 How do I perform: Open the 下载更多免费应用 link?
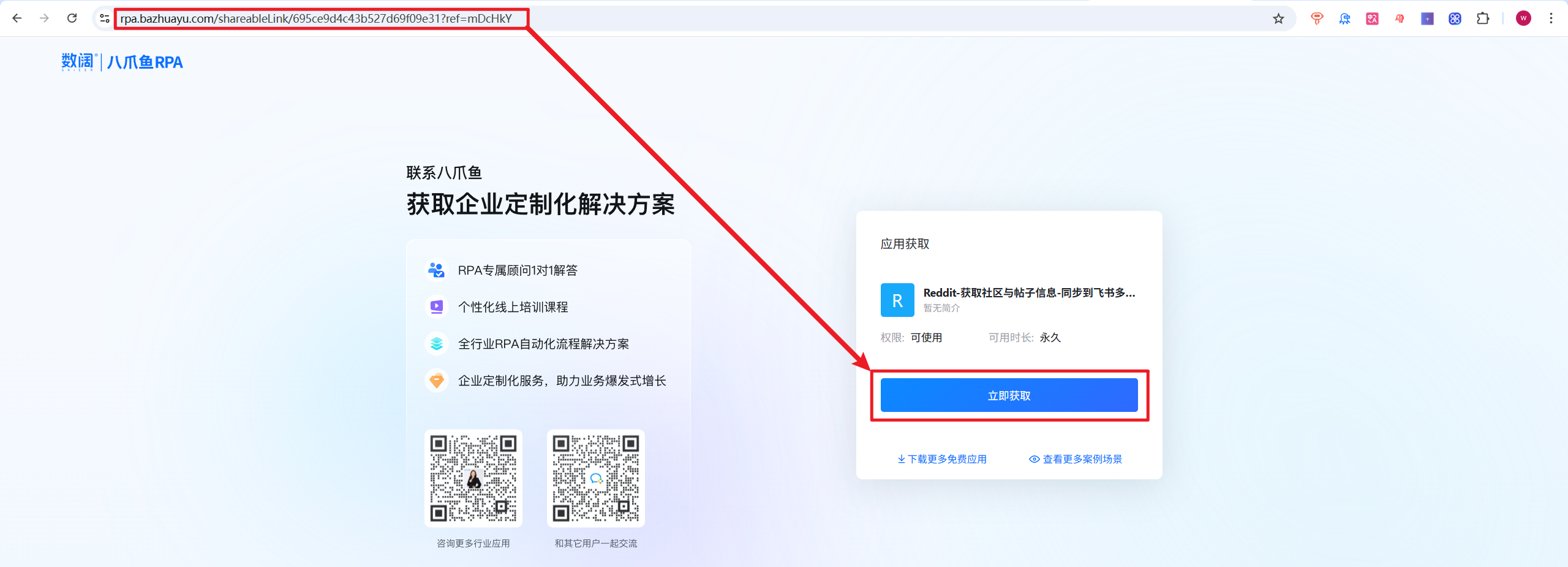pyautogui.click(x=942, y=459)
